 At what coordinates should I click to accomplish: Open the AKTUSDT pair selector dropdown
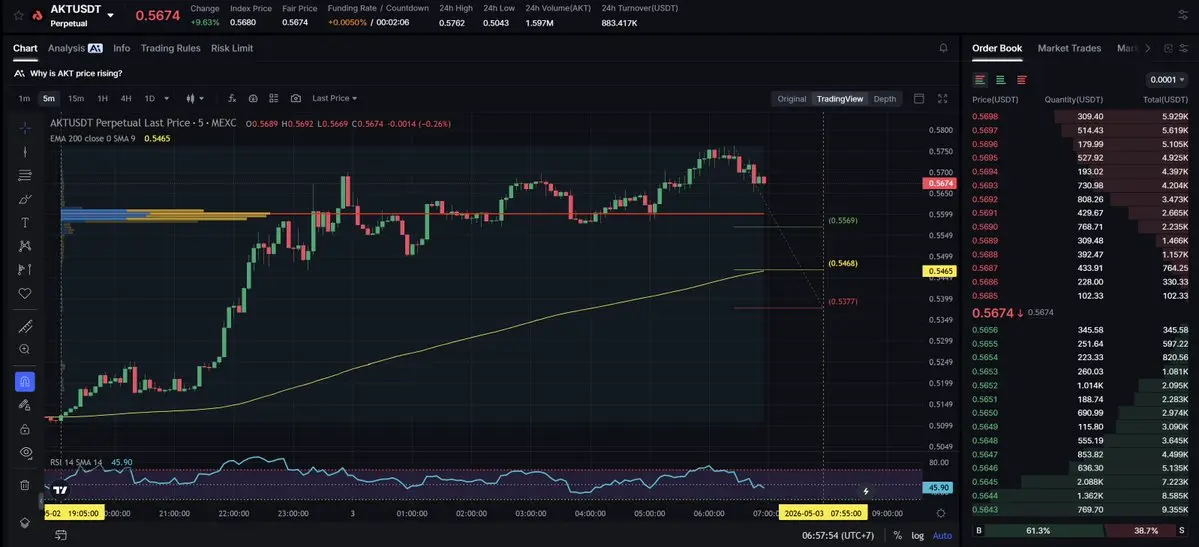tap(111, 15)
